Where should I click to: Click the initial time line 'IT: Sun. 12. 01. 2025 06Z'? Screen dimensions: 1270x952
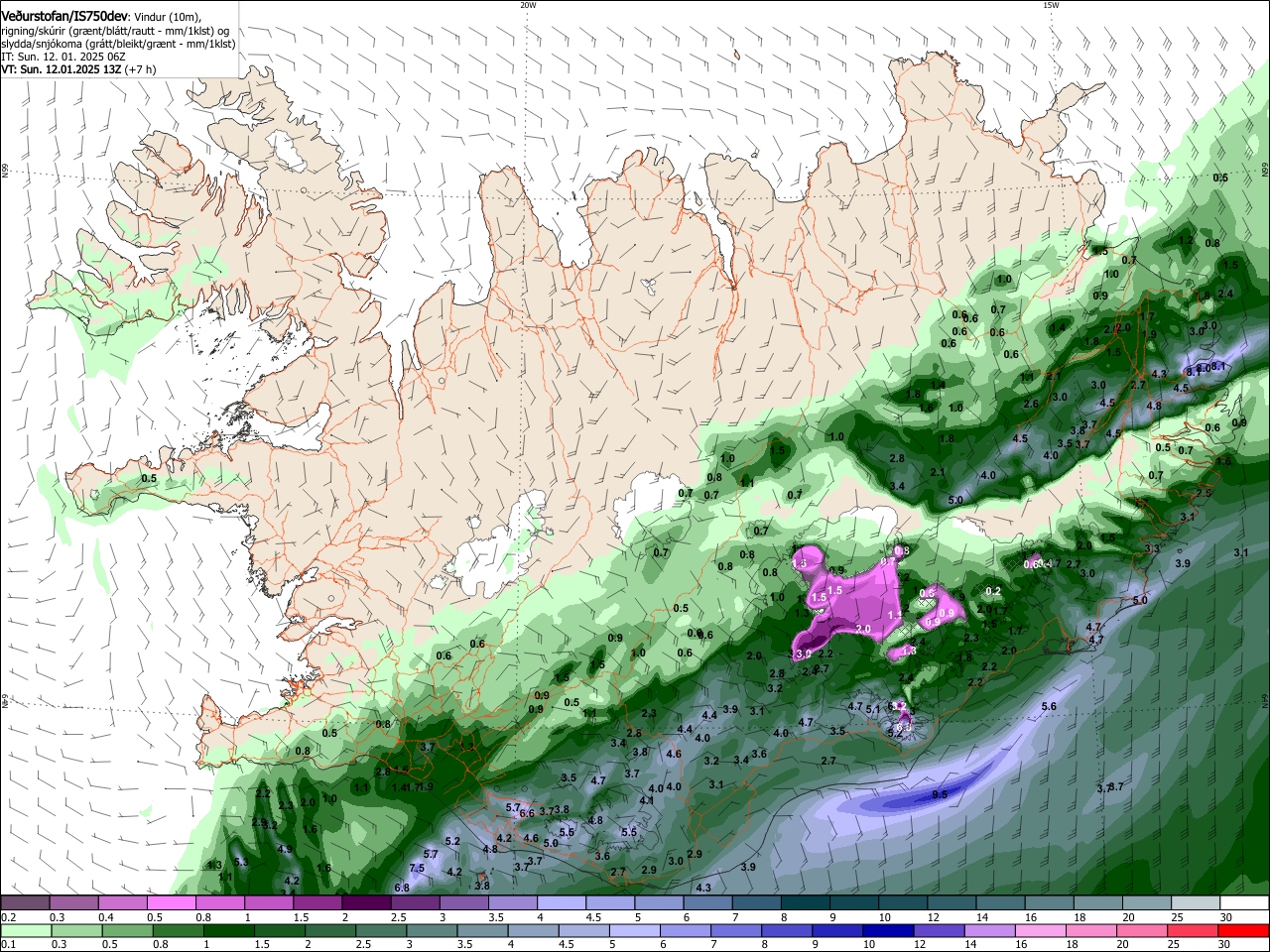tap(63, 57)
